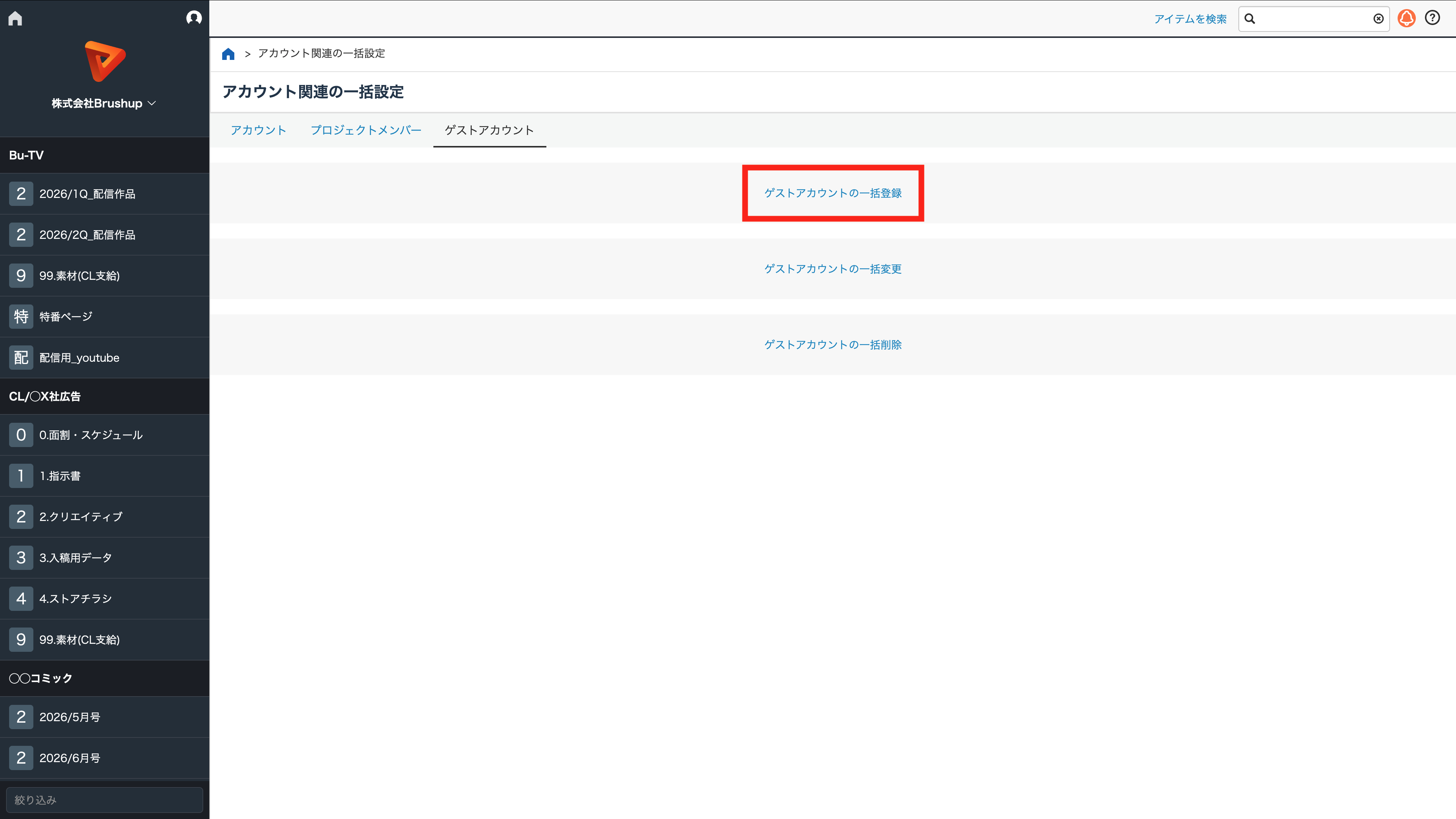Open ゲストアカウントの一括登録 link
The image size is (1456, 819).
click(x=833, y=193)
